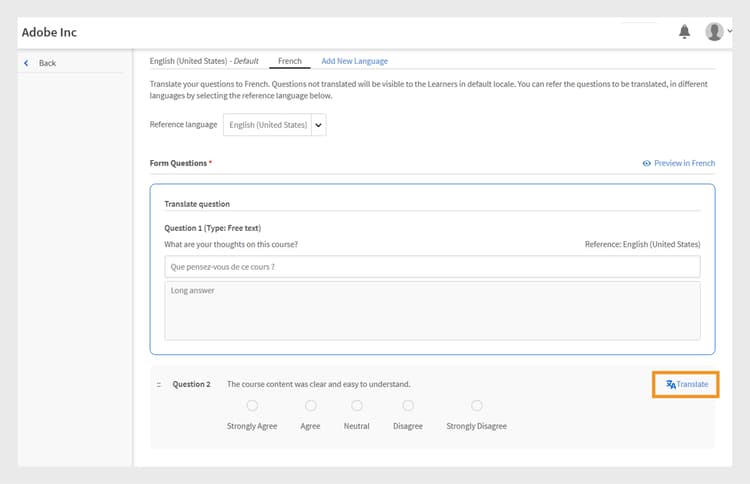Switch to the French language tab
The image size is (750, 484).
[x=290, y=61]
